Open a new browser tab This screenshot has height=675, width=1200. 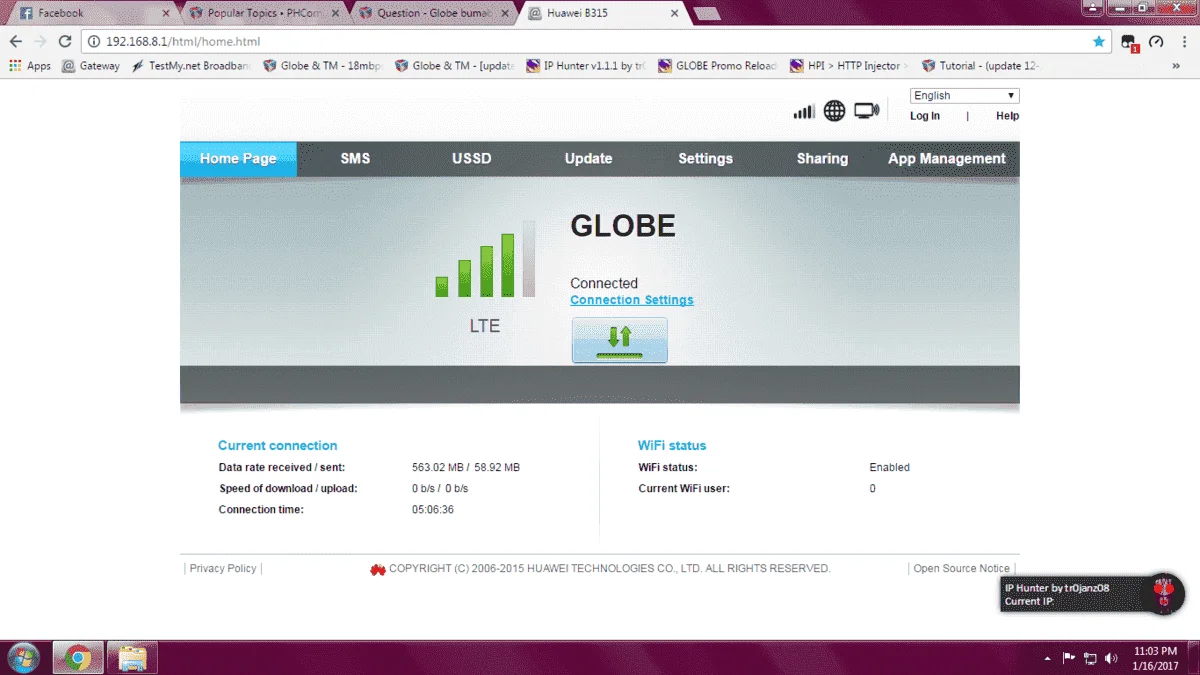[x=707, y=14]
